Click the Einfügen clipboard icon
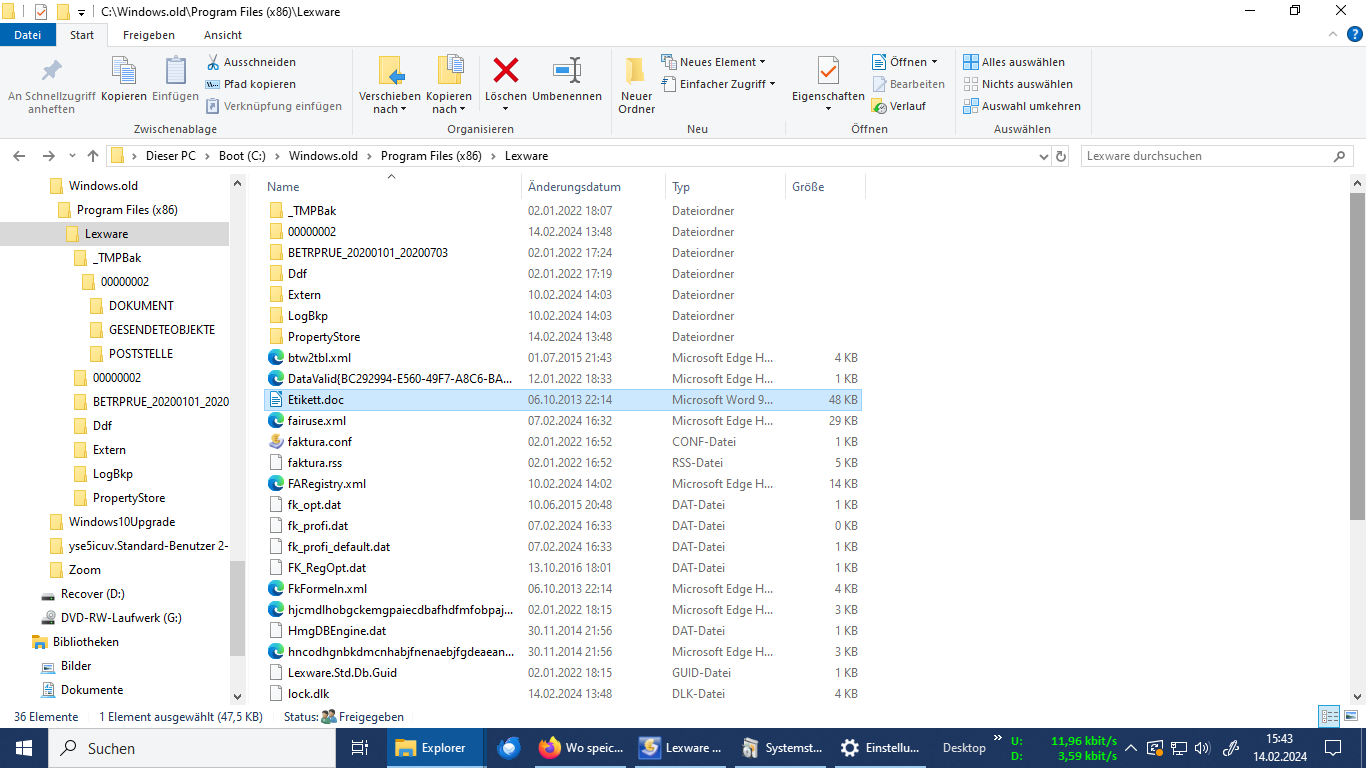This screenshot has width=1366, height=768. point(176,71)
